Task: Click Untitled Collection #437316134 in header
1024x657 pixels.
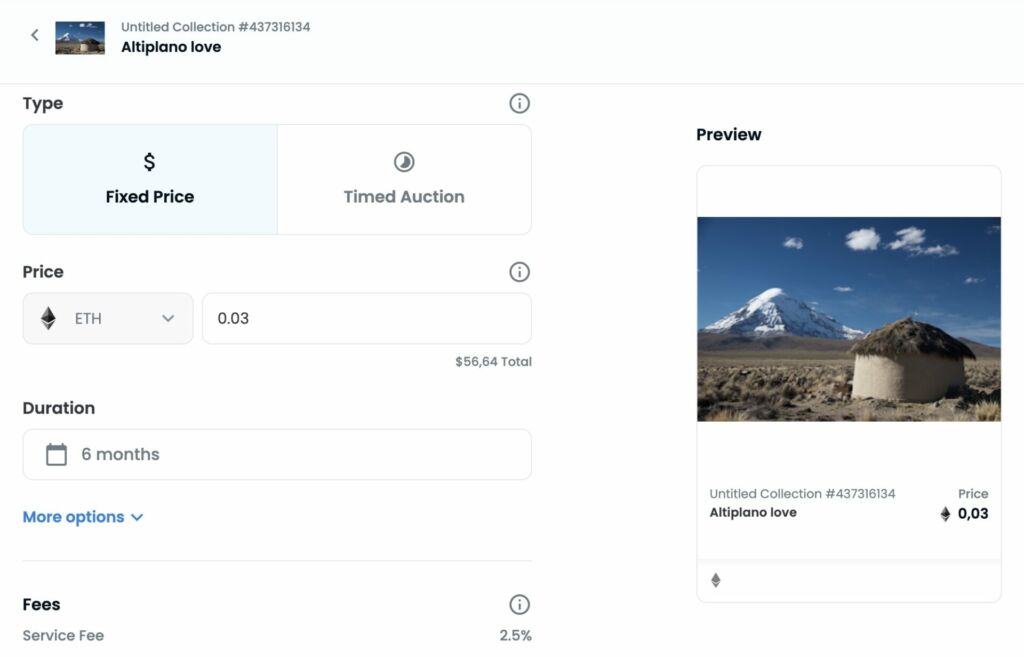Action: click(x=215, y=27)
